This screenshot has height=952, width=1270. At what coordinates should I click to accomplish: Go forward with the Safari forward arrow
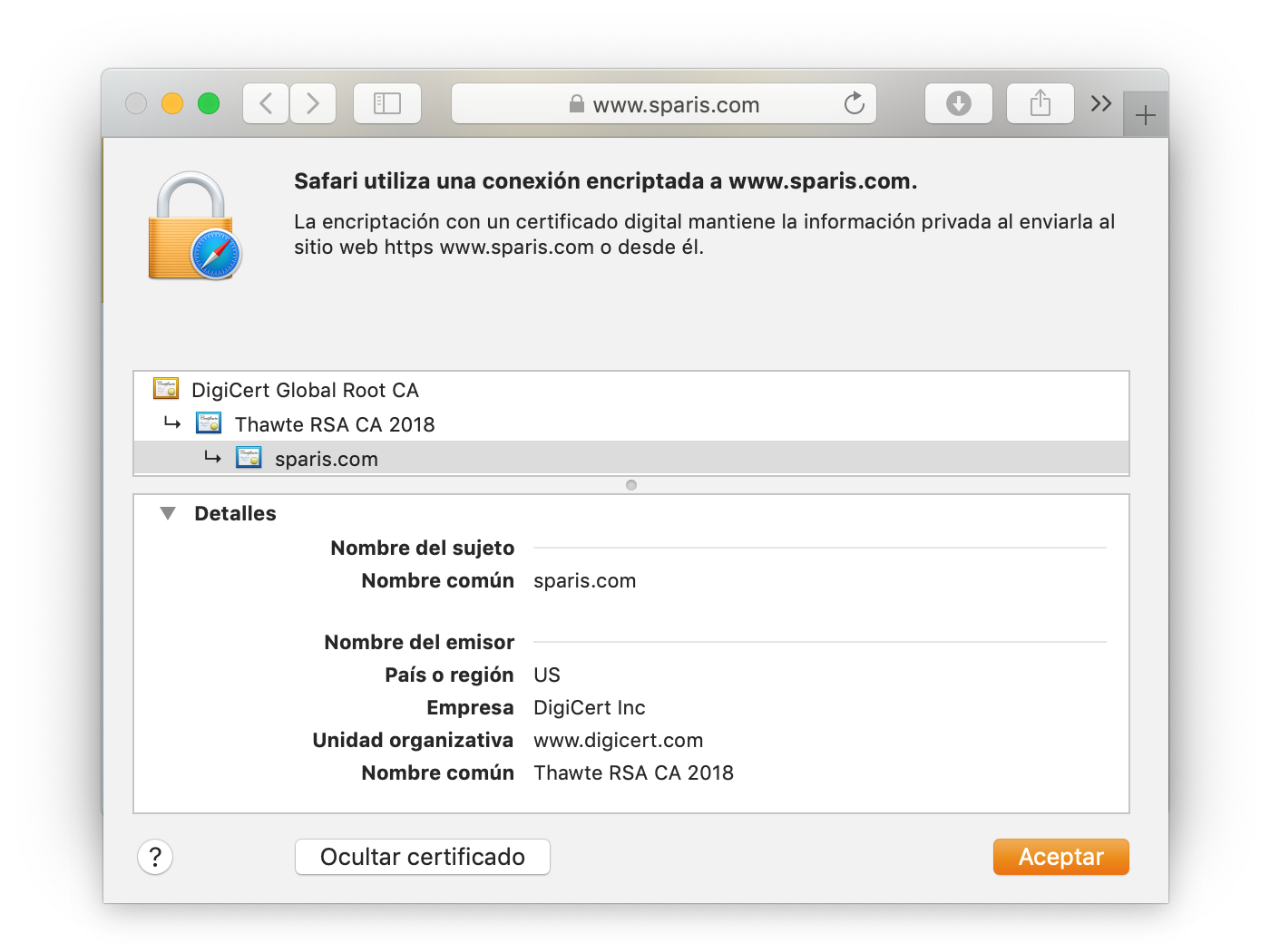click(x=313, y=103)
